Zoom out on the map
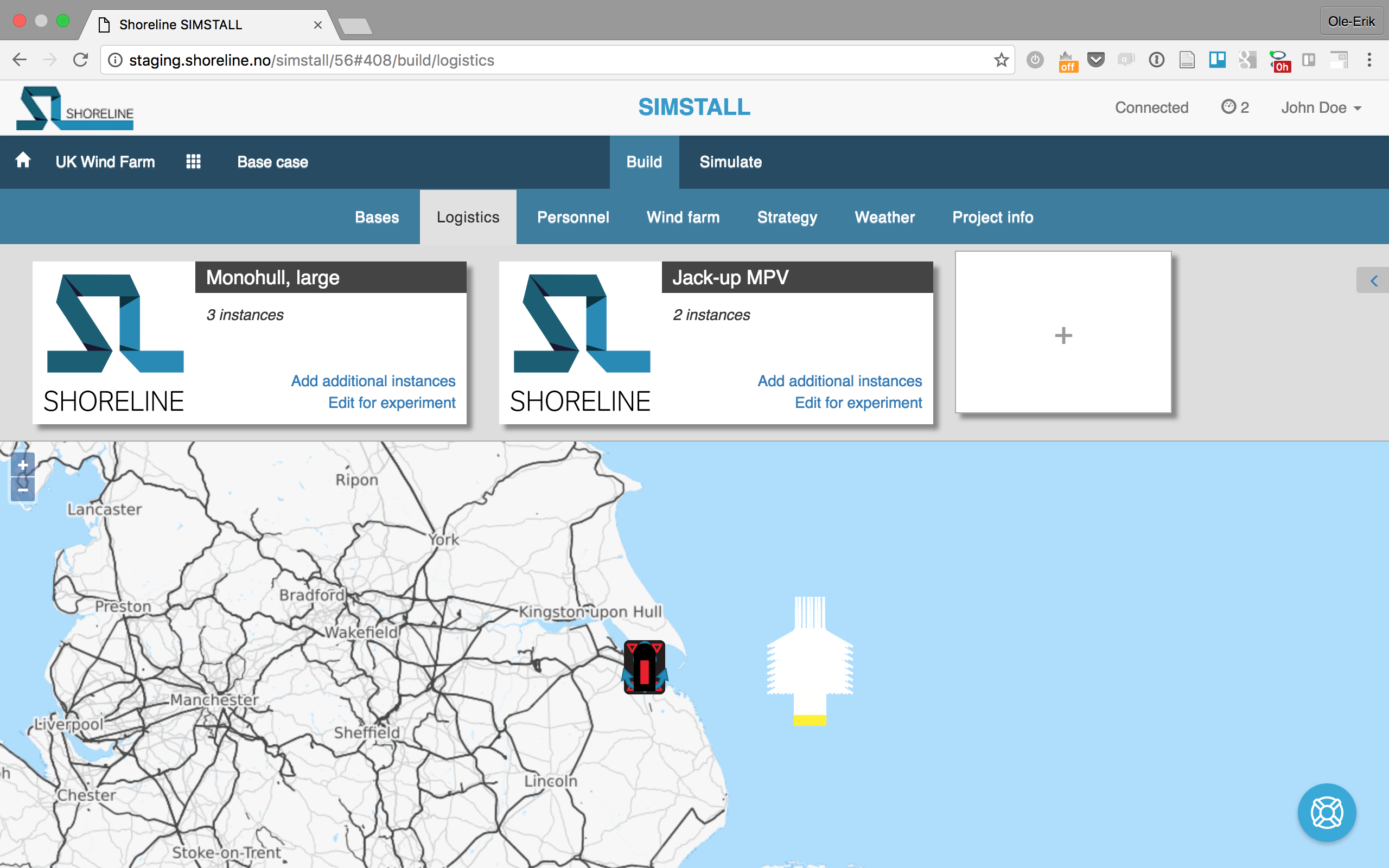Screen dimensions: 1389x868 [x=23, y=490]
